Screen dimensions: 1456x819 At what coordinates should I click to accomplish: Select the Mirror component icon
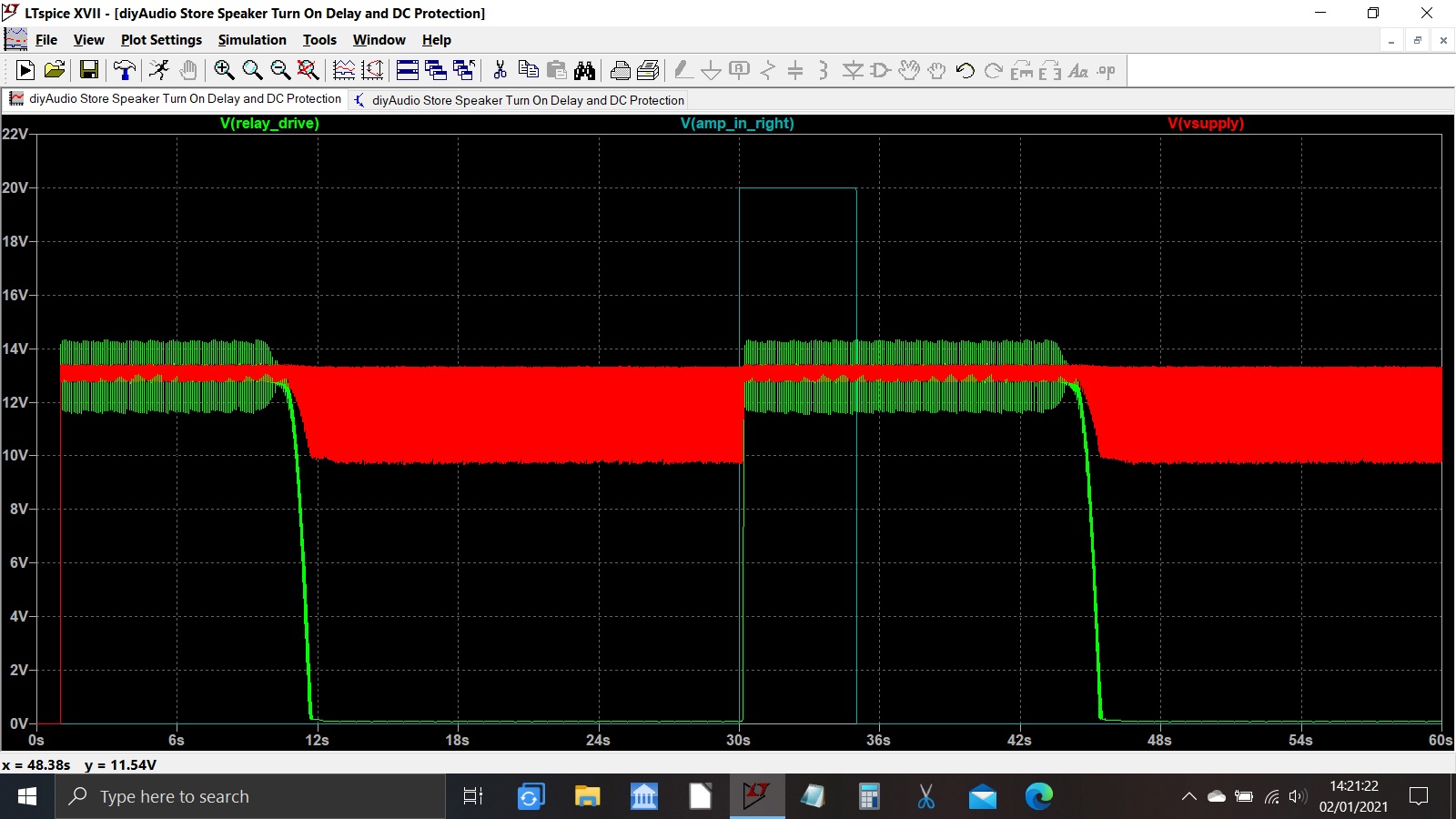click(x=1050, y=70)
